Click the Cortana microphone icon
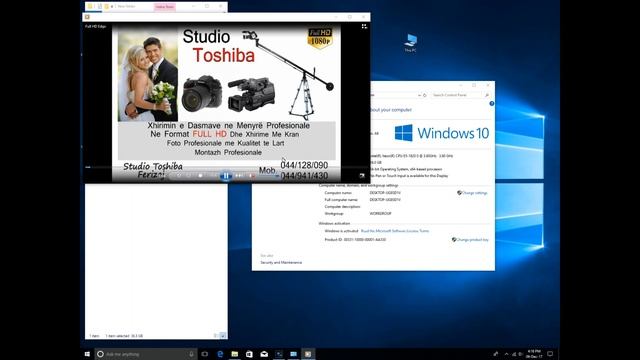Viewport: 640px width, 360px height. (x=191, y=354)
